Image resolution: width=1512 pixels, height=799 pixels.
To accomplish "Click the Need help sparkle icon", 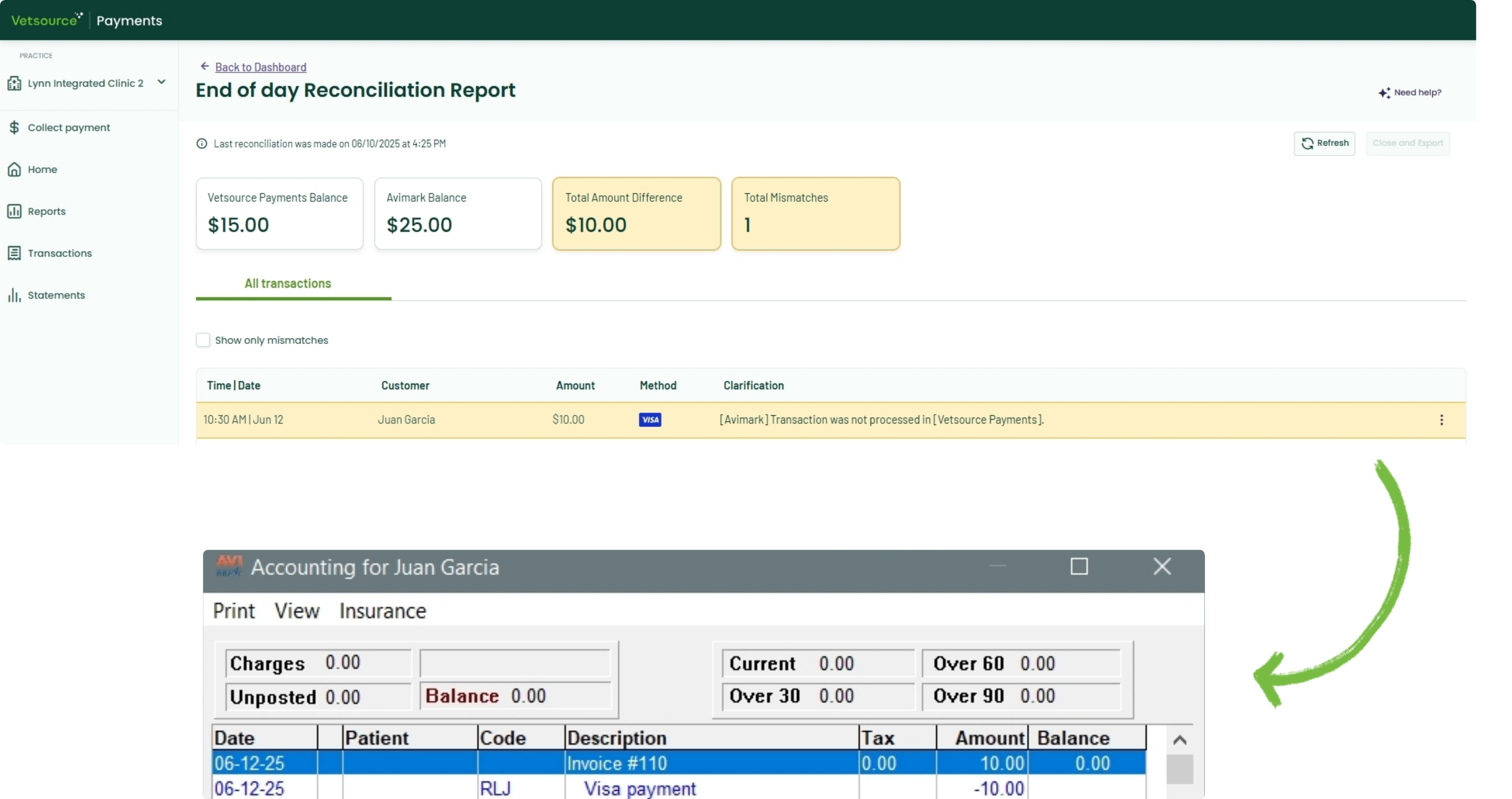I will pyautogui.click(x=1384, y=93).
